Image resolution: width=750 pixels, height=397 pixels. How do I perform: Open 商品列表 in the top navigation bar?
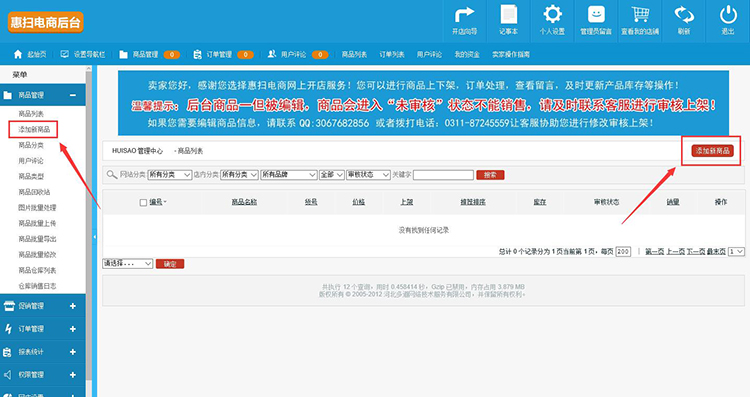point(354,55)
